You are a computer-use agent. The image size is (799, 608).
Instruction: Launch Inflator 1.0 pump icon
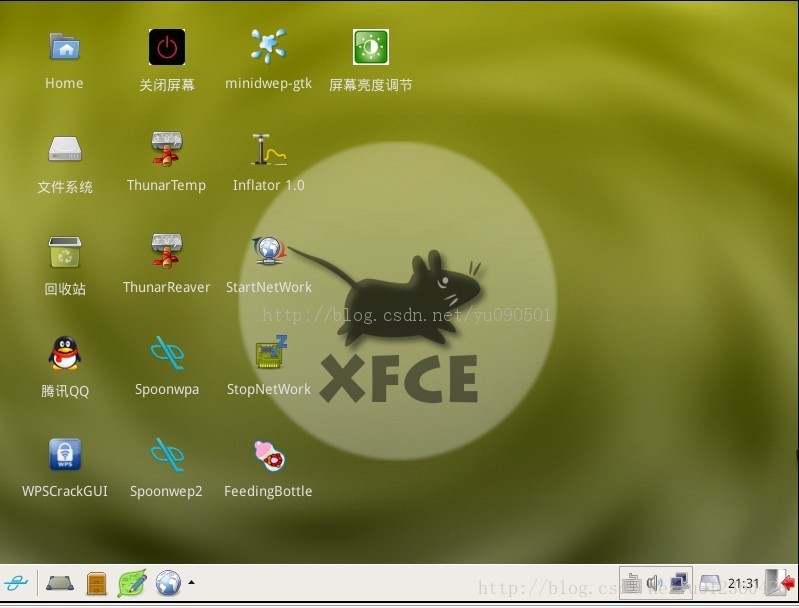tap(269, 149)
